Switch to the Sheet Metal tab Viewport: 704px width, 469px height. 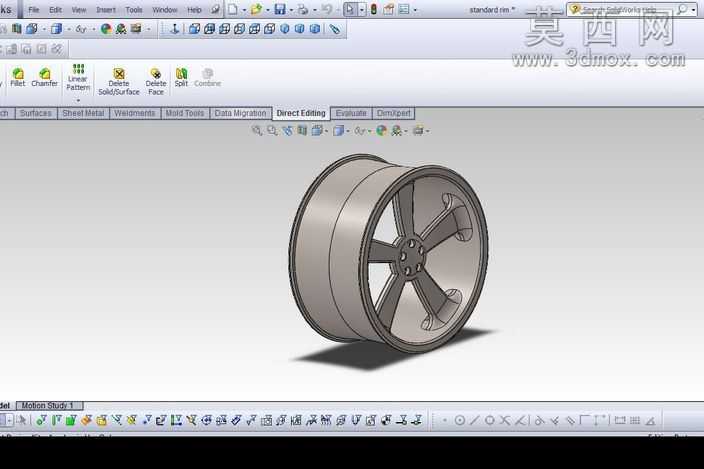(83, 113)
